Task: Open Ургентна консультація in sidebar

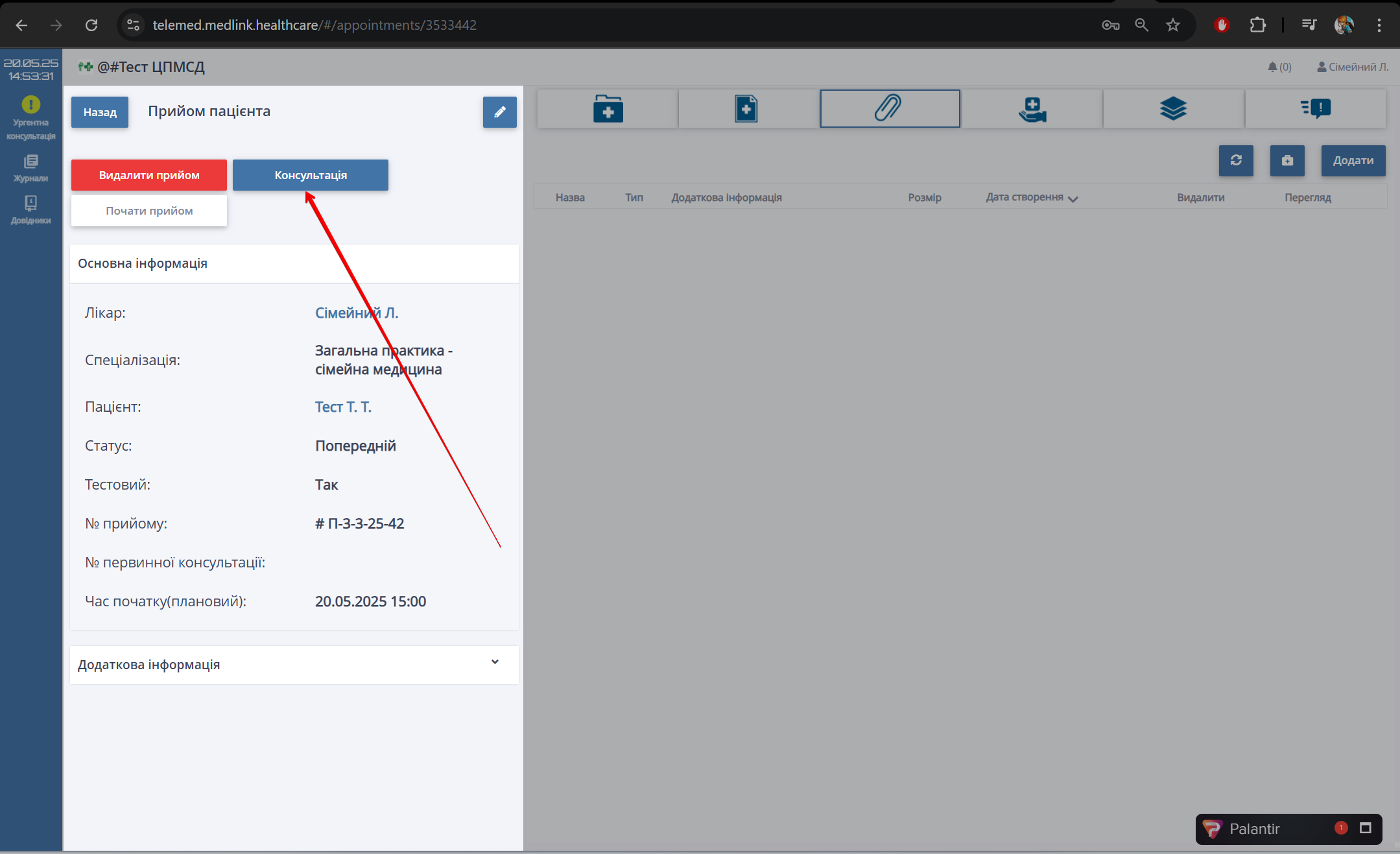Action: (x=30, y=117)
